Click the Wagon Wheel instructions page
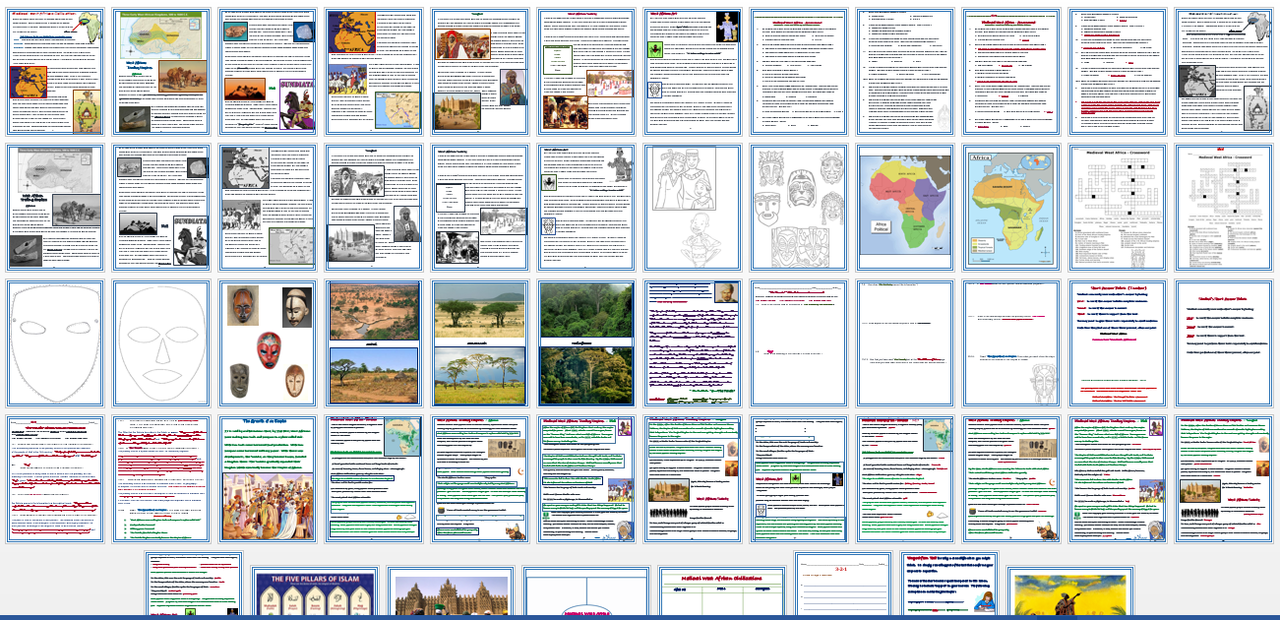Image resolution: width=1280 pixels, height=620 pixels. [950, 585]
